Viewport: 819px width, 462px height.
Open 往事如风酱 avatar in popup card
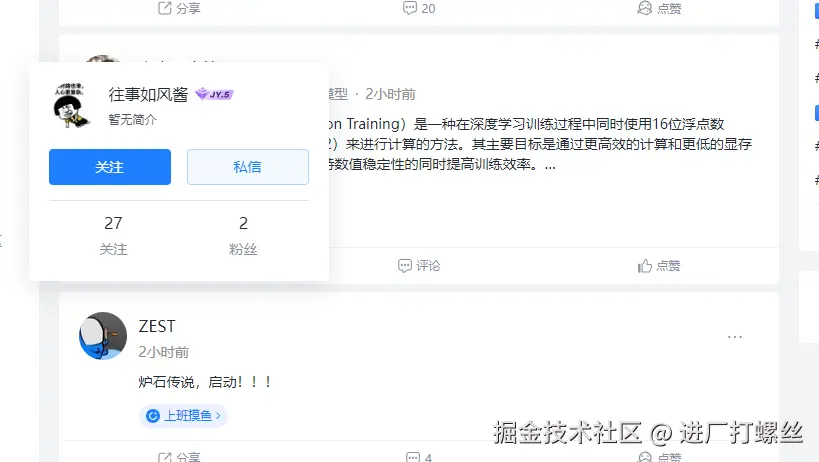(72, 105)
